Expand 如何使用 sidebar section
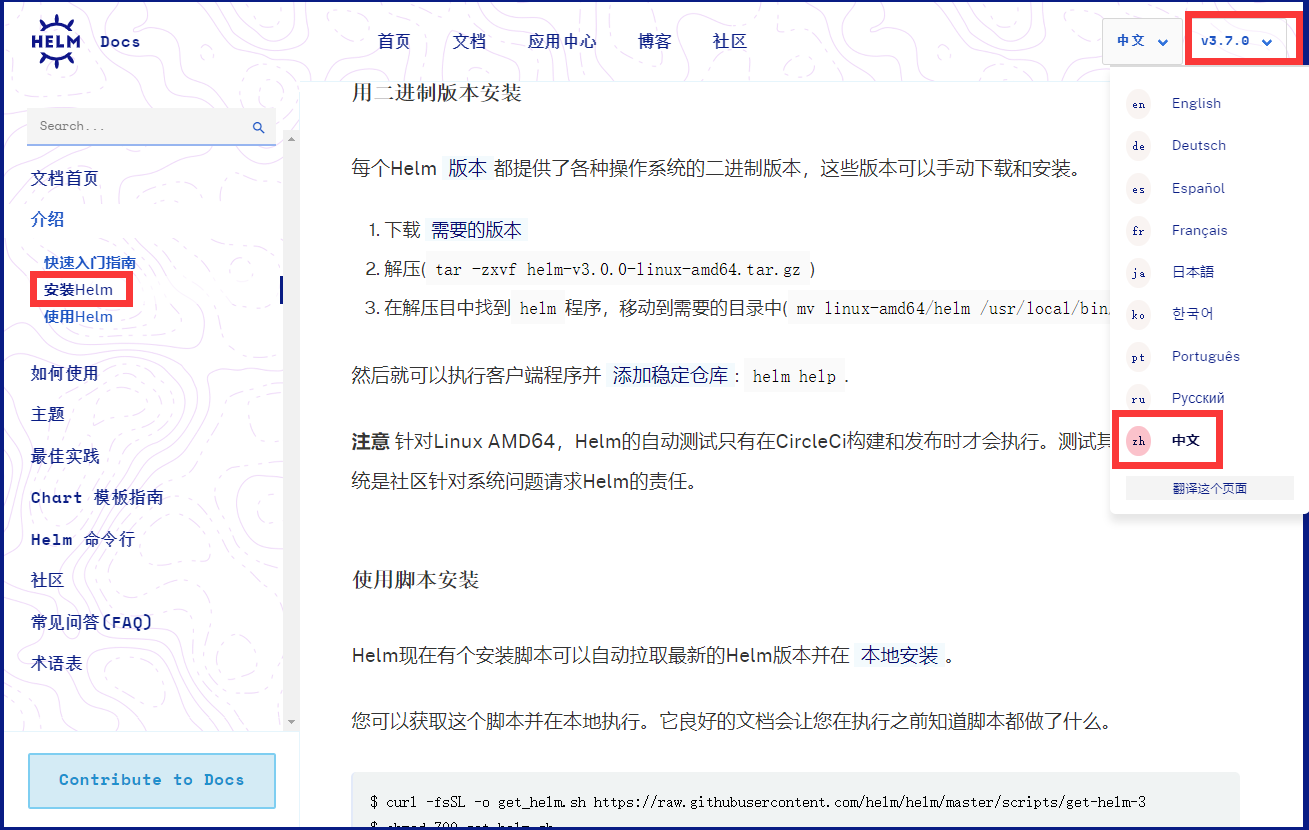Image resolution: width=1309 pixels, height=830 pixels. coord(65,374)
